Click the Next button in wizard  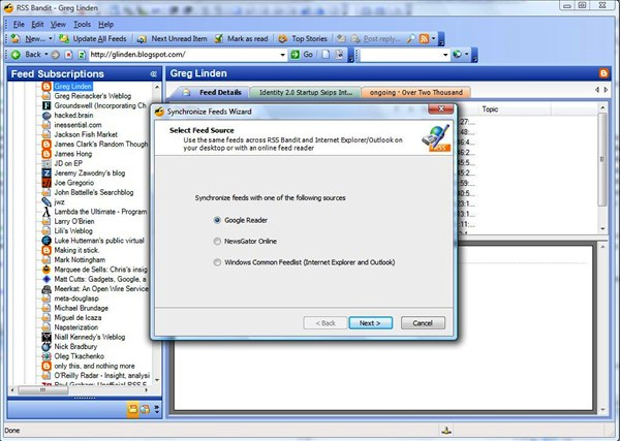370,323
